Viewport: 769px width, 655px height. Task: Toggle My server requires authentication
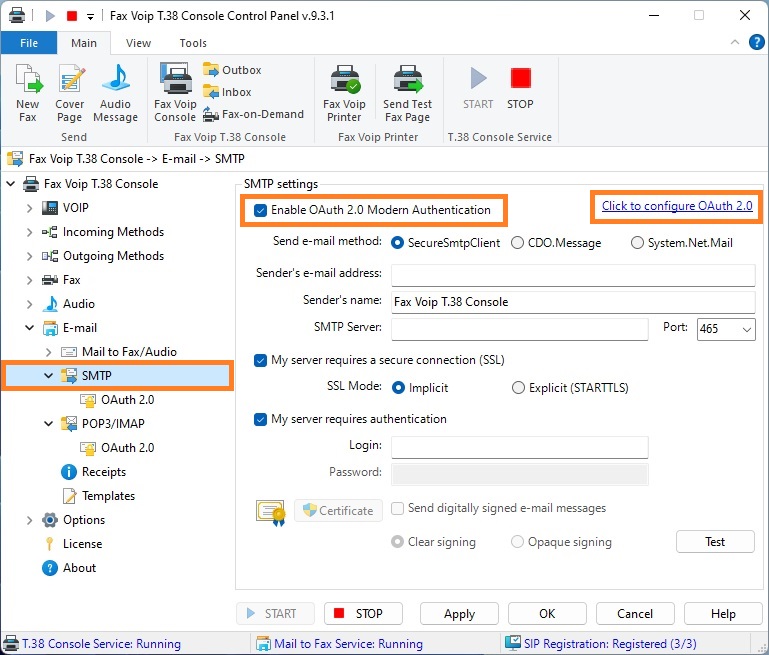(x=260, y=419)
